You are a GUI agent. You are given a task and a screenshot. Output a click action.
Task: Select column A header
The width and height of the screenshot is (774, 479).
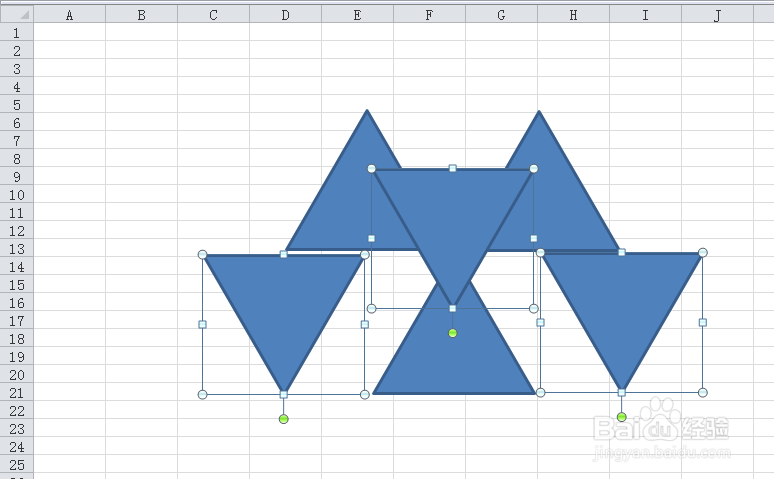coord(70,15)
